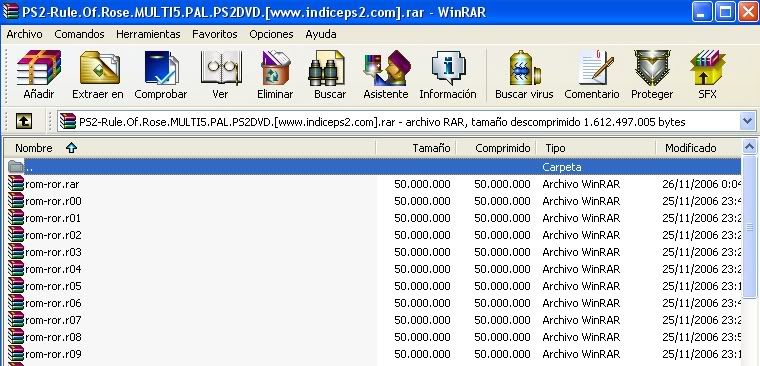Open the Comandos menu

[79, 34]
